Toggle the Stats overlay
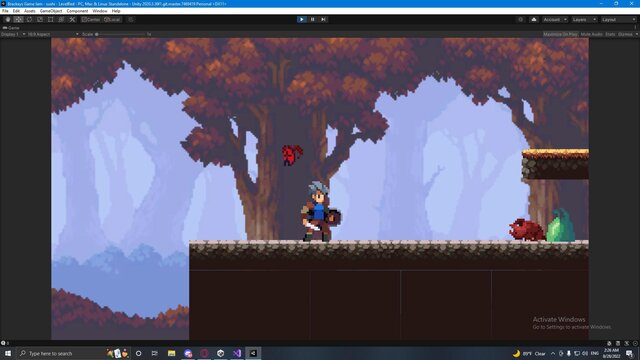This screenshot has width=640, height=360. (610, 34)
